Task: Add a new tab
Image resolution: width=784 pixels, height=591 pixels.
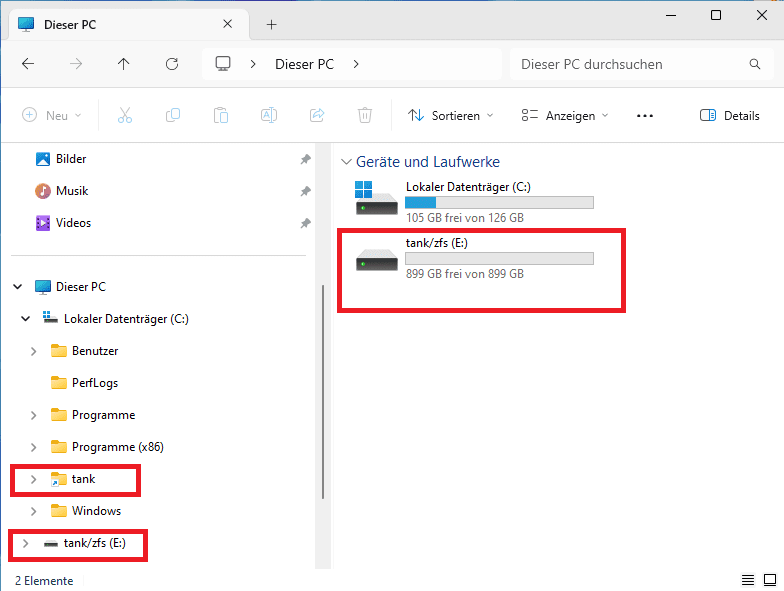Action: [272, 24]
